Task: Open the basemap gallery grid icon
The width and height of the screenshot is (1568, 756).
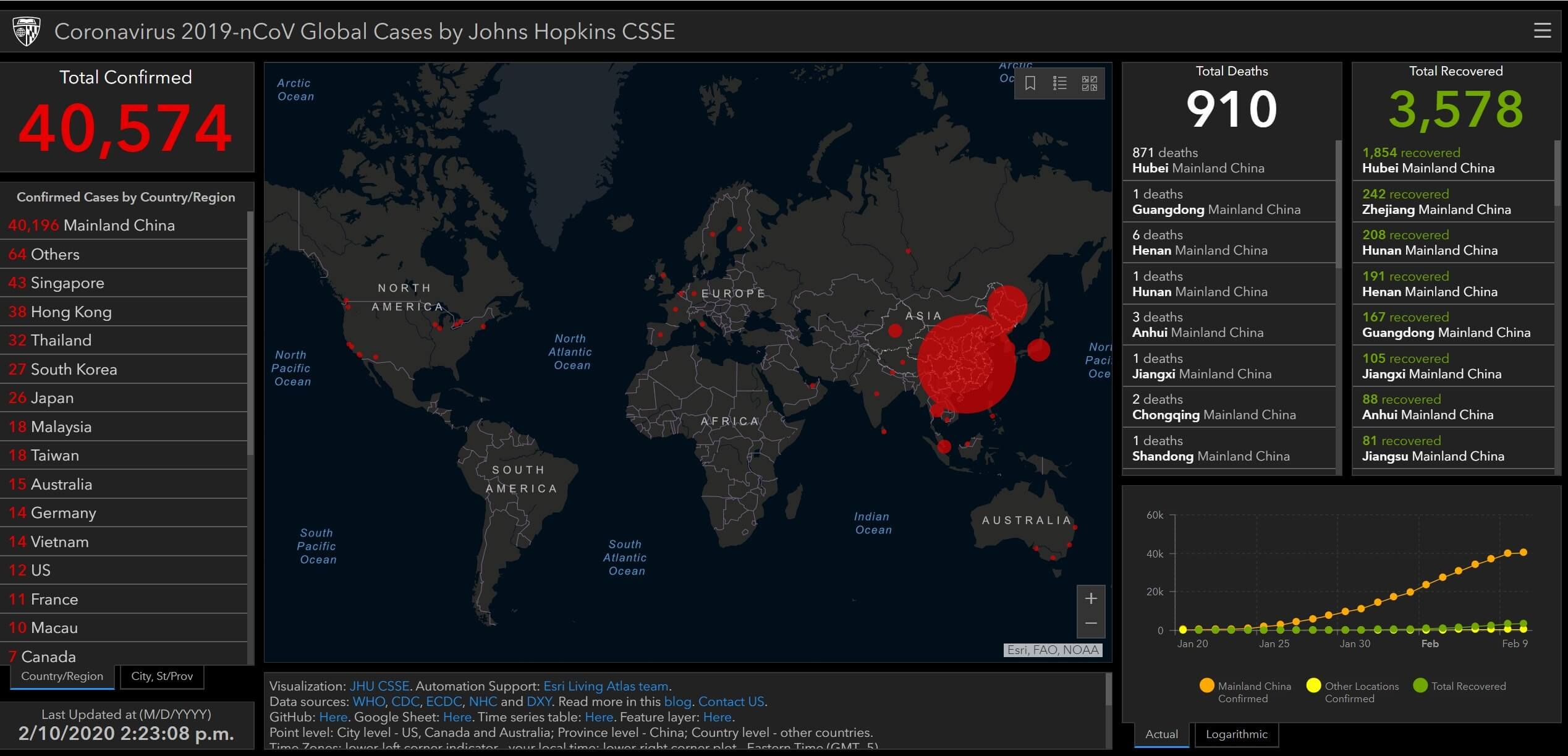Action: [x=1089, y=83]
